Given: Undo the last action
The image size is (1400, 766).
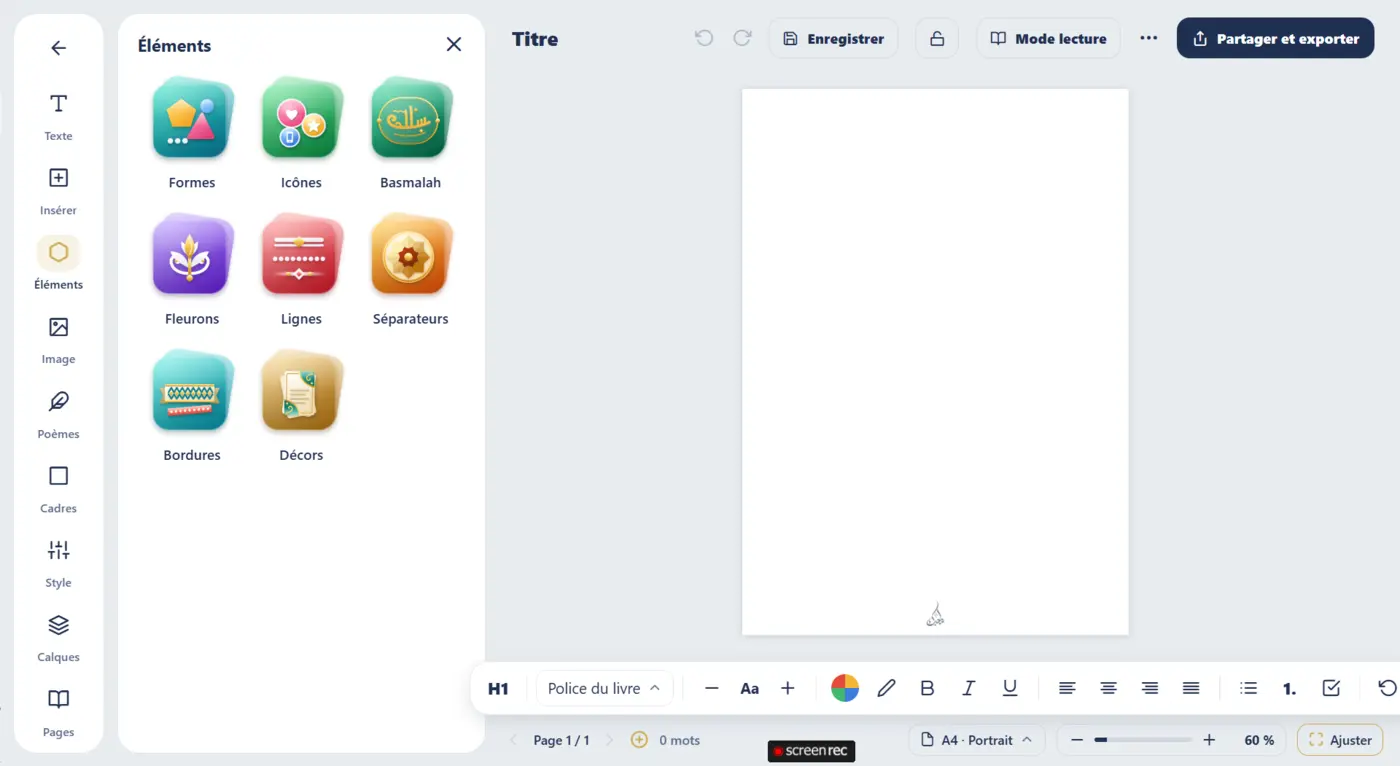Looking at the screenshot, I should pyautogui.click(x=704, y=38).
